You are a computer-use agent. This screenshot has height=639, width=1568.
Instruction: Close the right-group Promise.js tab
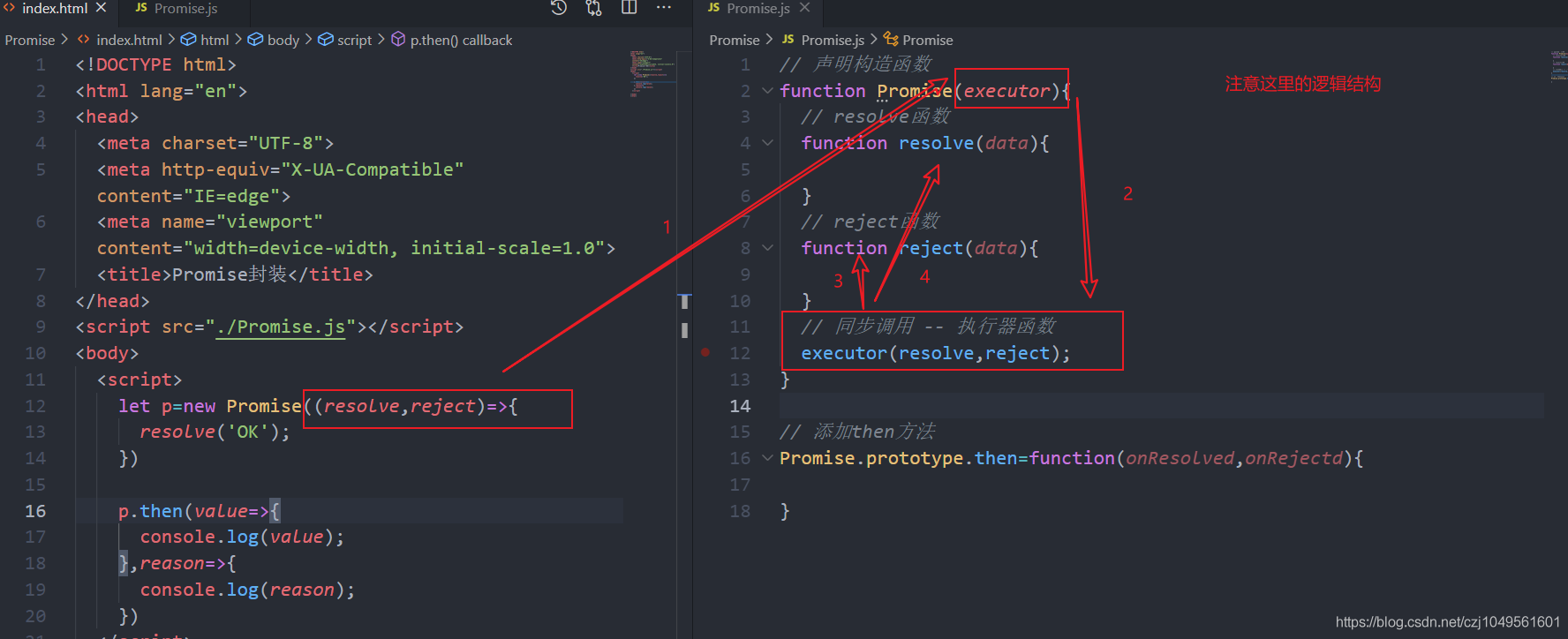point(804,8)
